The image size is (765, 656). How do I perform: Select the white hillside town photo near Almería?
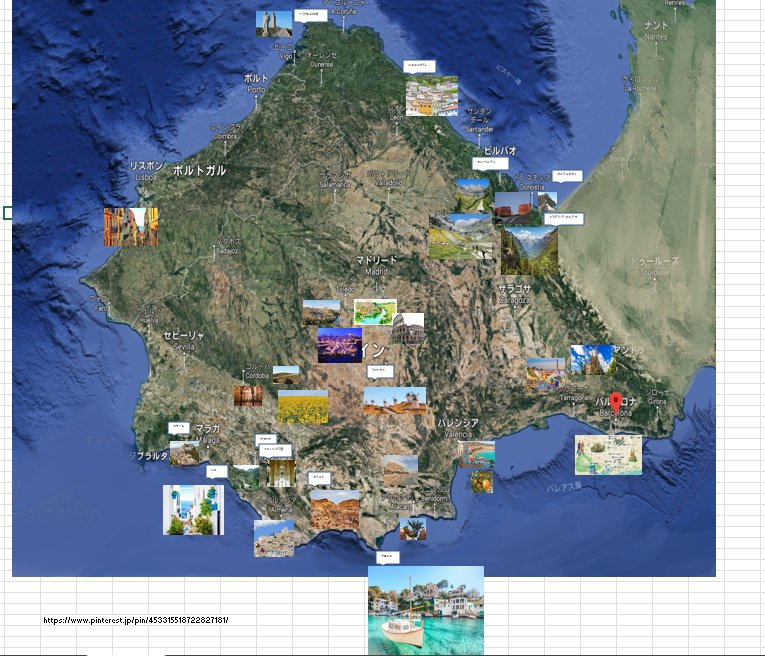pyautogui.click(x=274, y=538)
